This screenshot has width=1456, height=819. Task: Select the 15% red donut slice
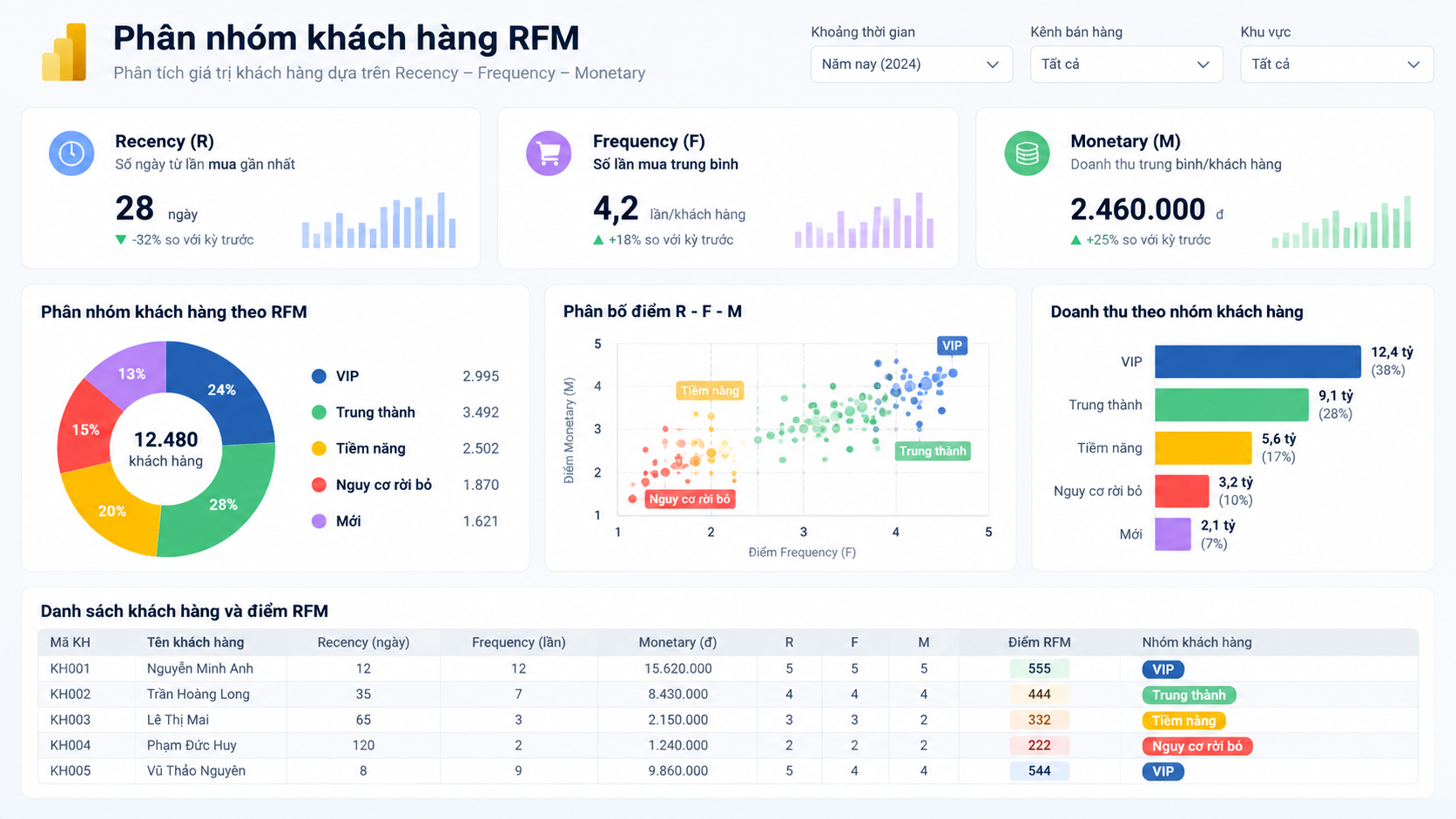click(85, 429)
